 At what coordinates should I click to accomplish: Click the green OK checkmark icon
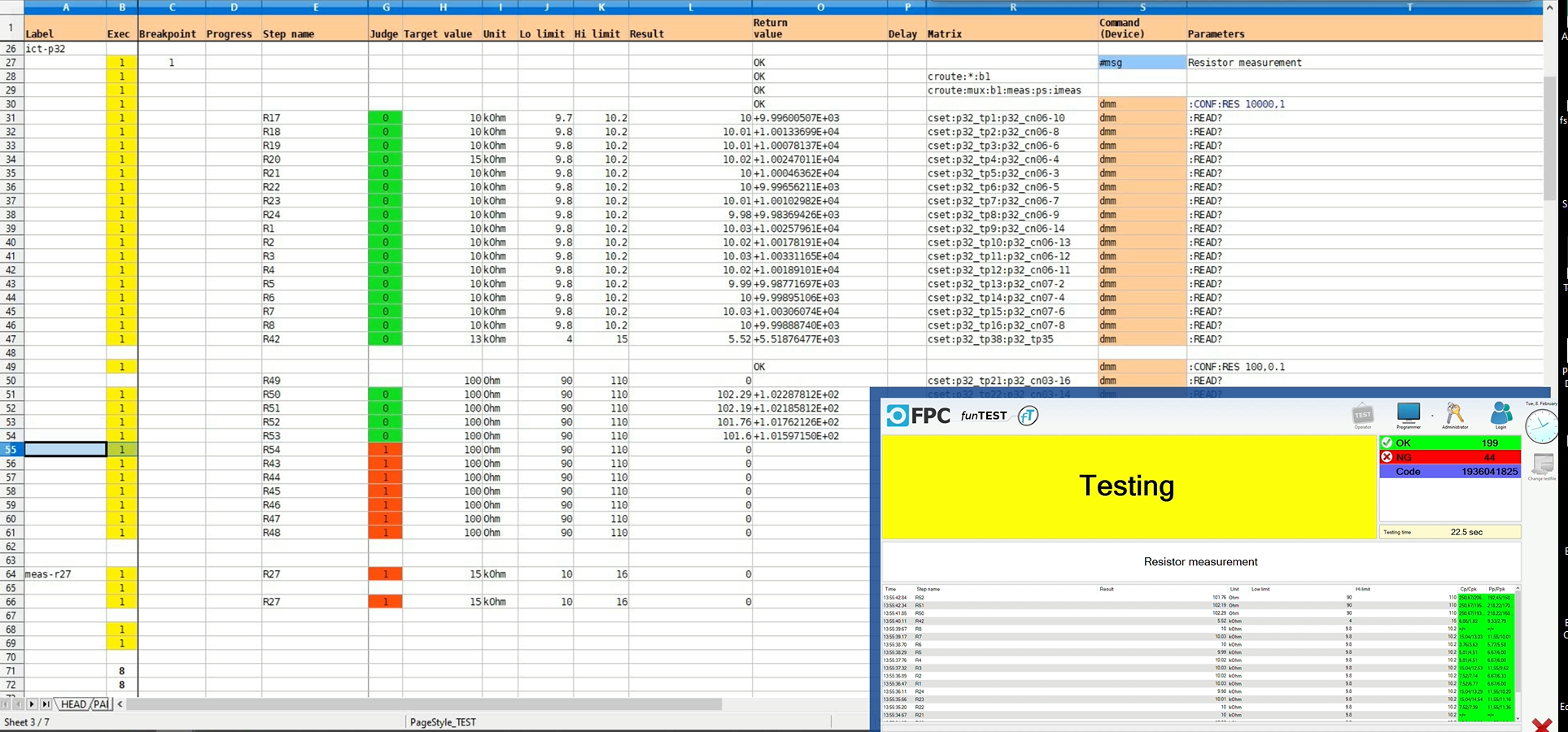point(1387,443)
